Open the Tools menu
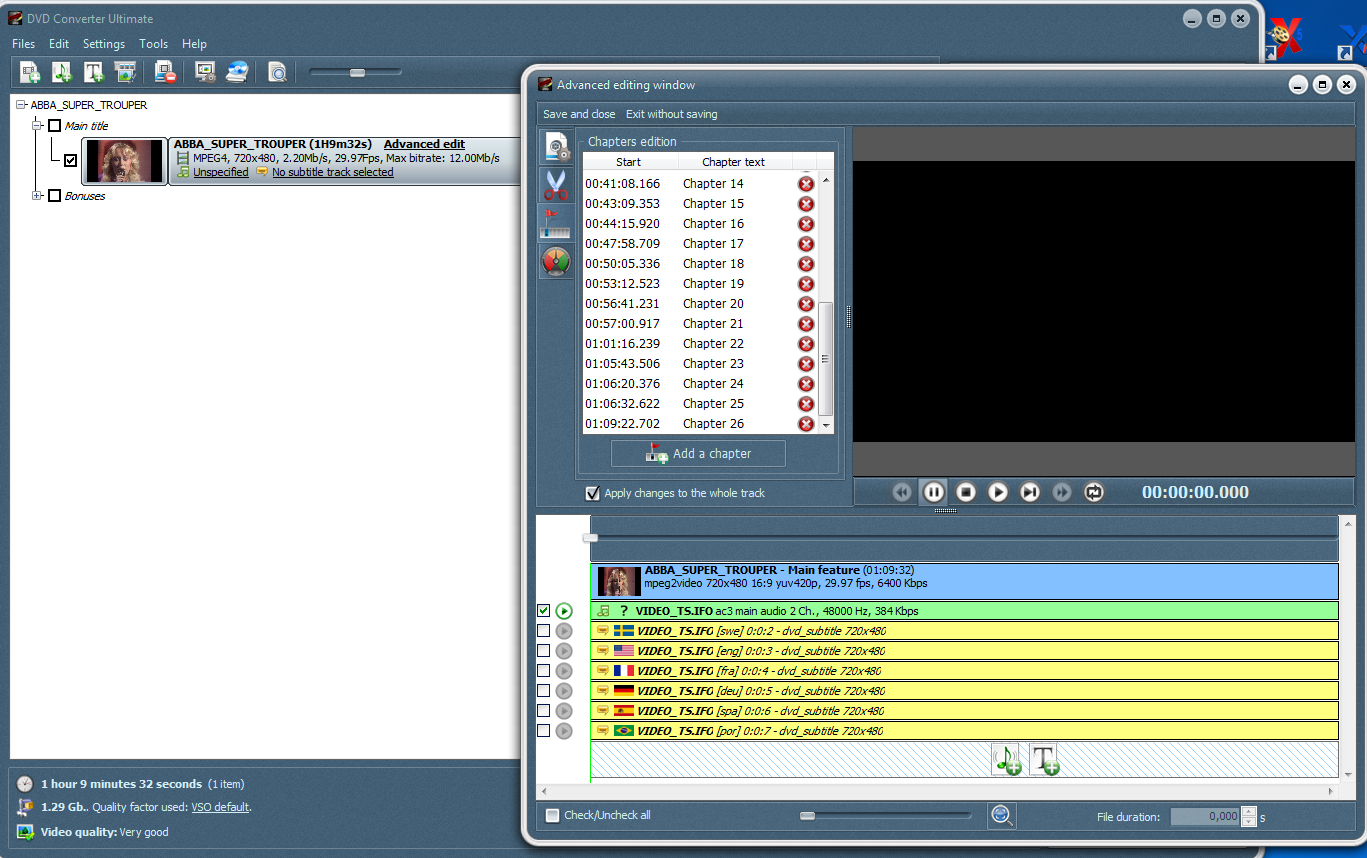 coord(153,44)
